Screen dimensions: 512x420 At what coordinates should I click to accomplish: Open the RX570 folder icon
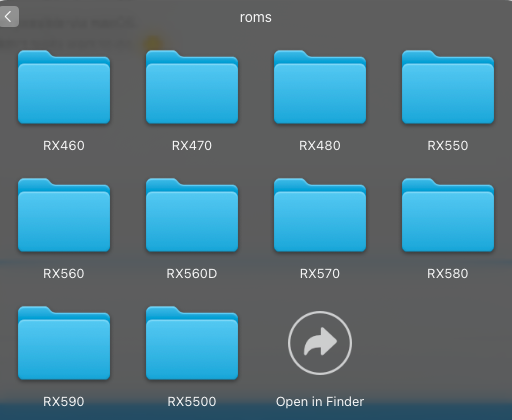click(x=320, y=215)
